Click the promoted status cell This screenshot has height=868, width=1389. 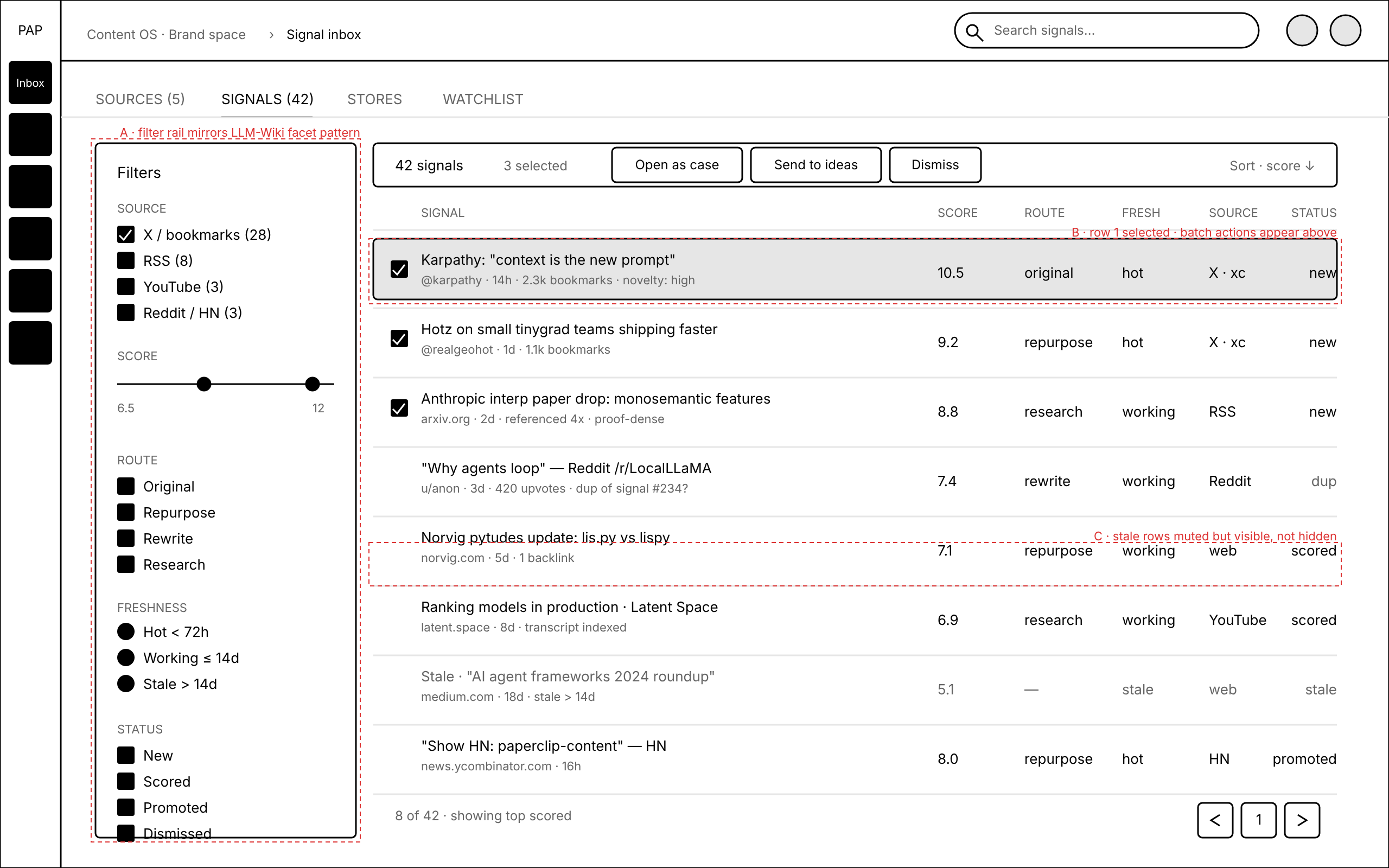tap(1304, 759)
